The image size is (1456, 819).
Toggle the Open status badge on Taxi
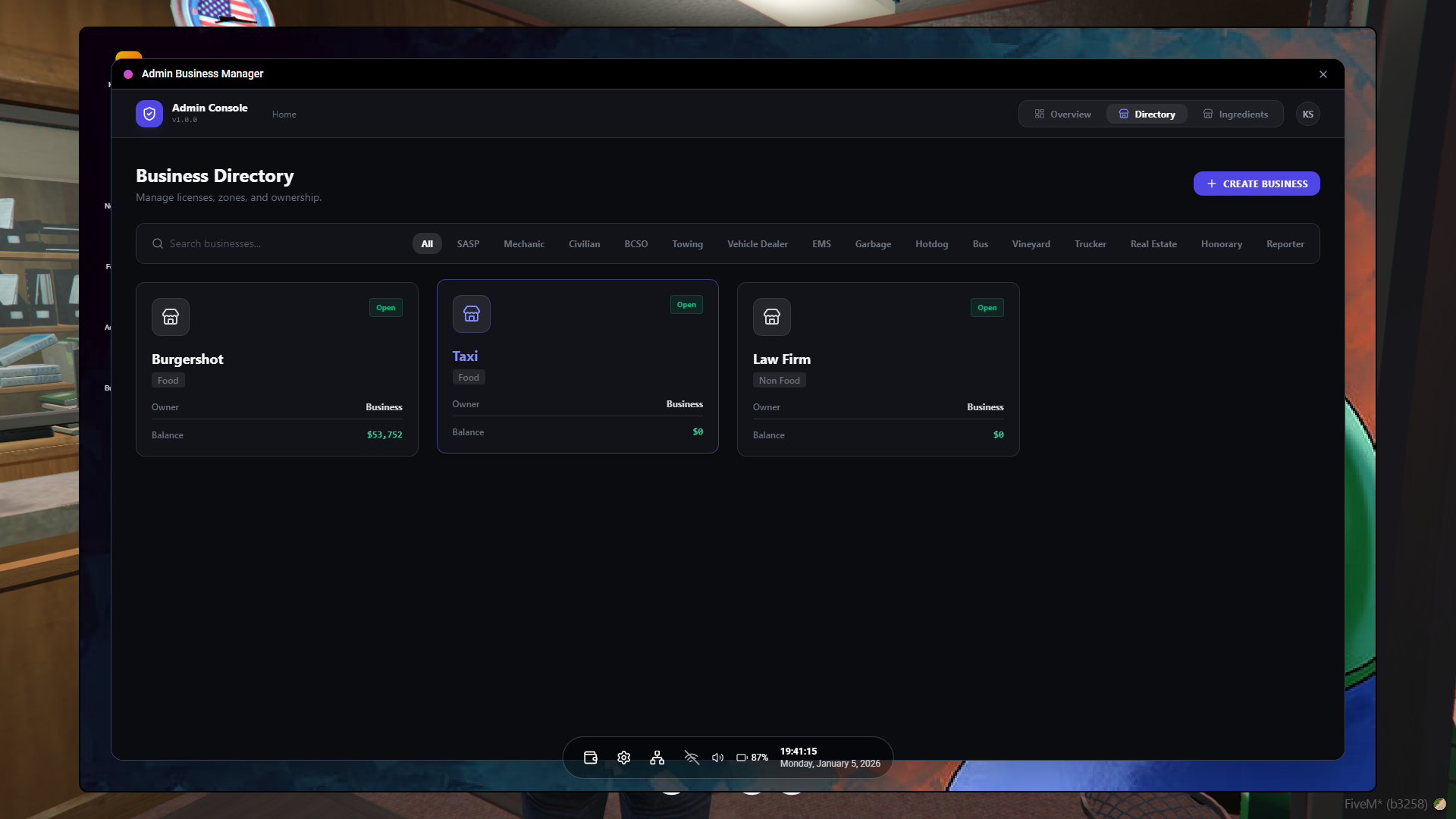click(686, 304)
